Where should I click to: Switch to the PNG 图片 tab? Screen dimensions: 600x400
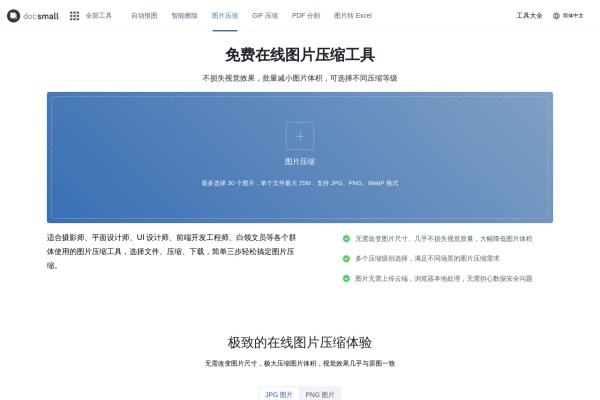pyautogui.click(x=320, y=394)
